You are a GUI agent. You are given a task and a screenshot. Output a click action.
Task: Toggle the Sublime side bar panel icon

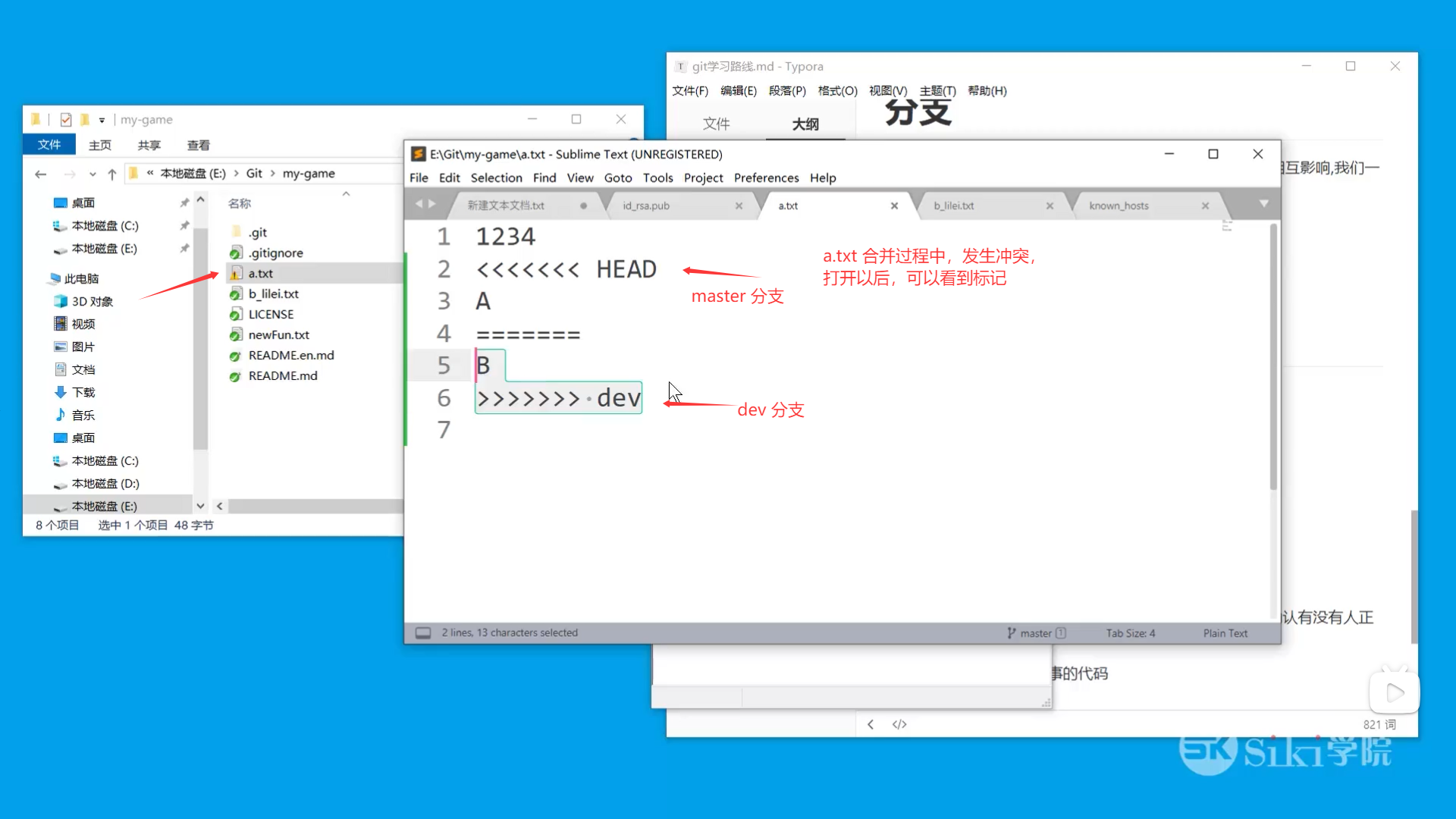tap(423, 632)
